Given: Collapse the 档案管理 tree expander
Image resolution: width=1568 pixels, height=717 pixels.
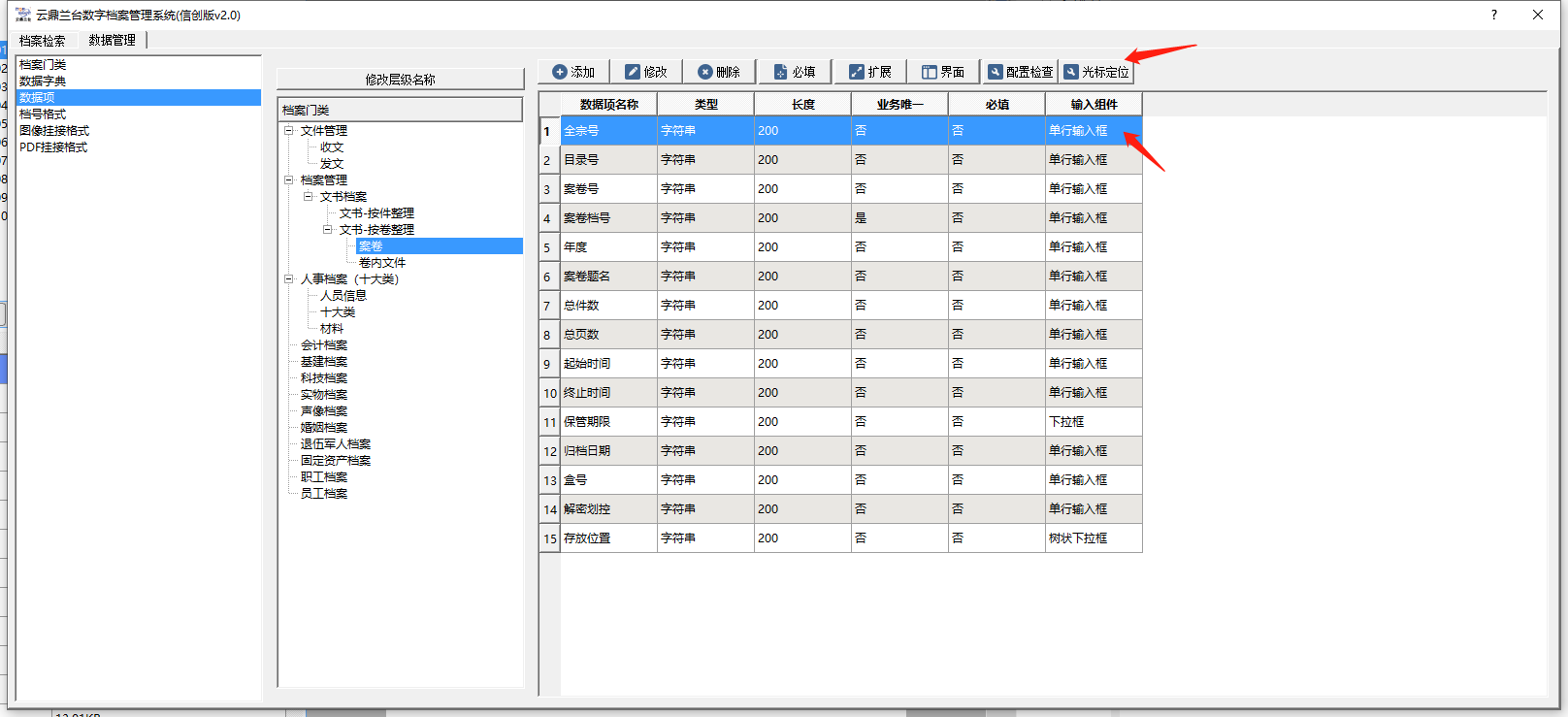Looking at the screenshot, I should pyautogui.click(x=288, y=179).
